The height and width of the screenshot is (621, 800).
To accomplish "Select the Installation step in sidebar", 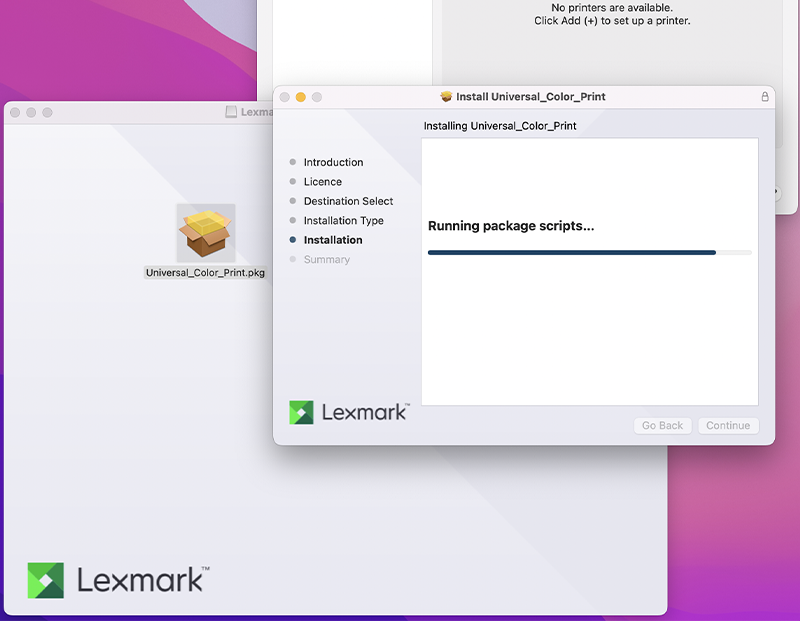I will [x=333, y=240].
